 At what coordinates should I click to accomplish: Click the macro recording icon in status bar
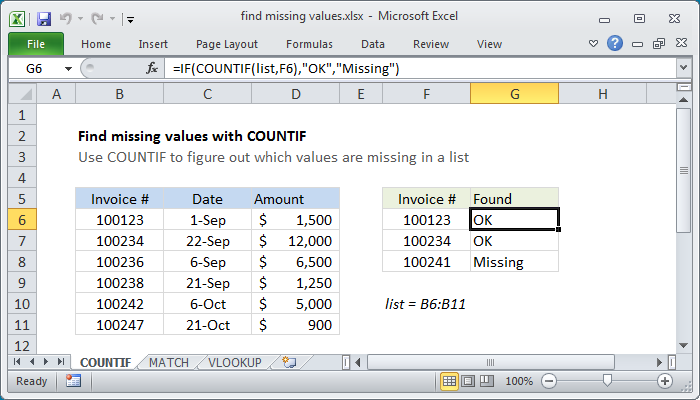click(73, 381)
